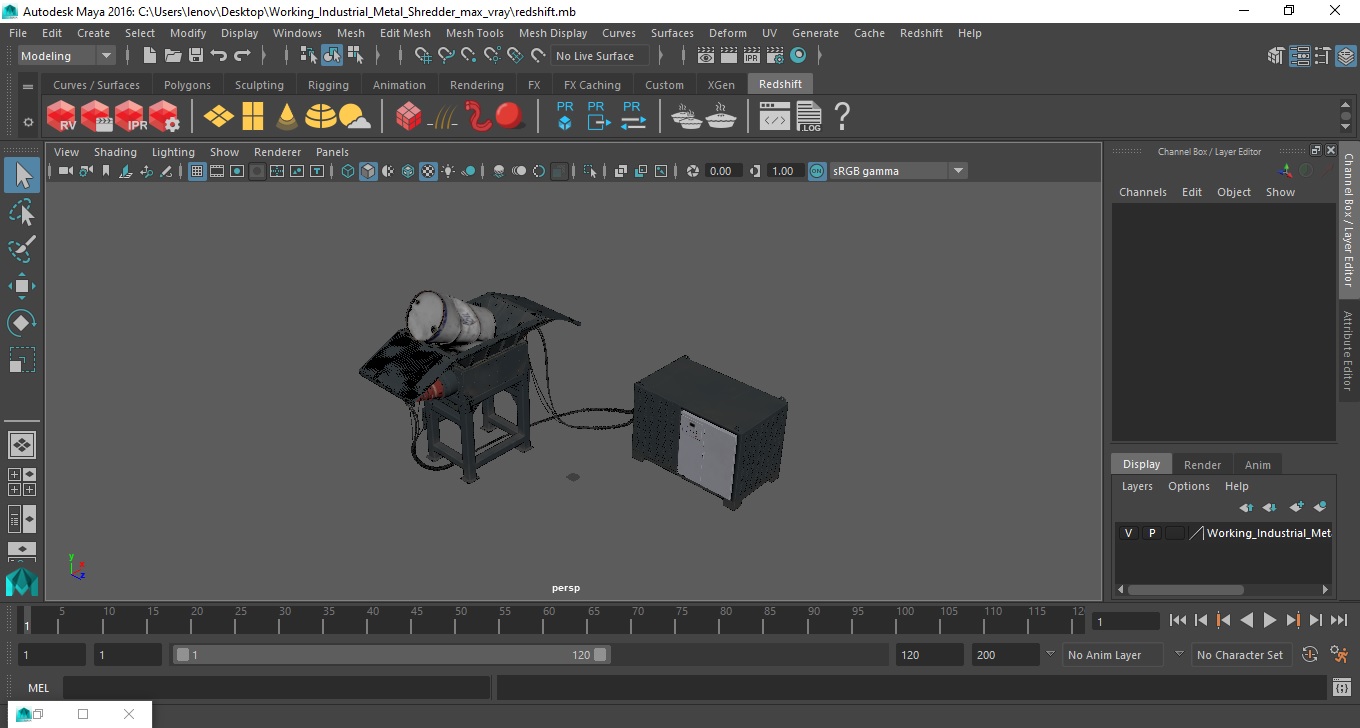1360x728 pixels.
Task: Toggle viewport grid display
Action: 197,171
